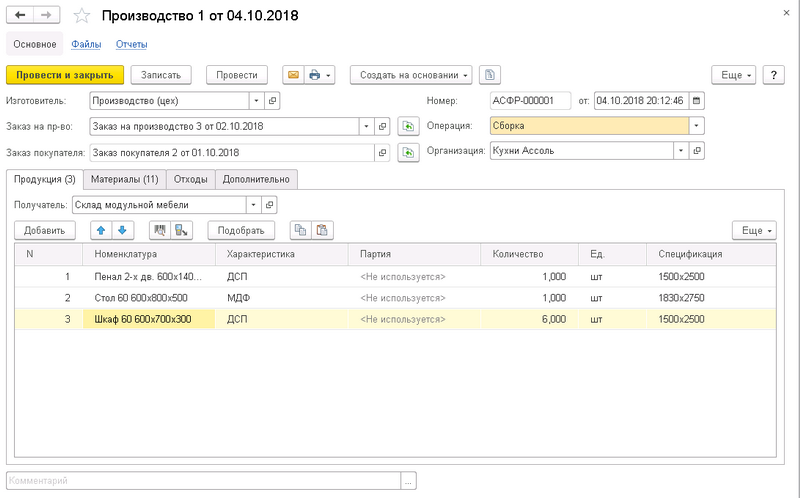This screenshot has width=800, height=498.
Task: Open the Получатель warehouse dropdown
Action: tap(254, 204)
